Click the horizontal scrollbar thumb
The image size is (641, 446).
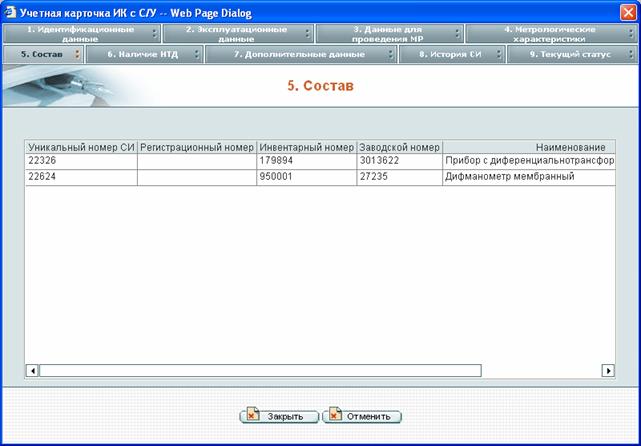click(260, 371)
